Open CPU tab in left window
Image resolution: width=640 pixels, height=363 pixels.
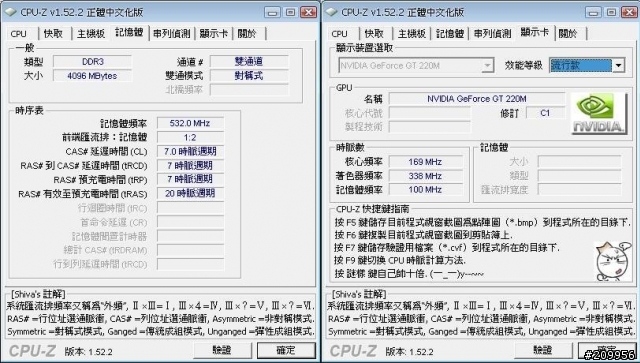[x=19, y=34]
